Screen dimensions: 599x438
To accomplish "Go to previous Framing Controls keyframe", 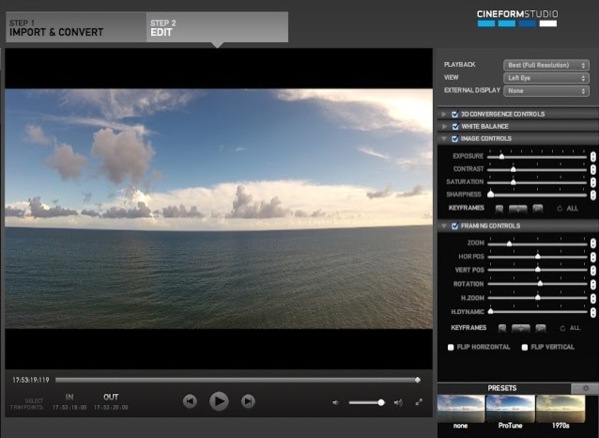I will (x=502, y=328).
